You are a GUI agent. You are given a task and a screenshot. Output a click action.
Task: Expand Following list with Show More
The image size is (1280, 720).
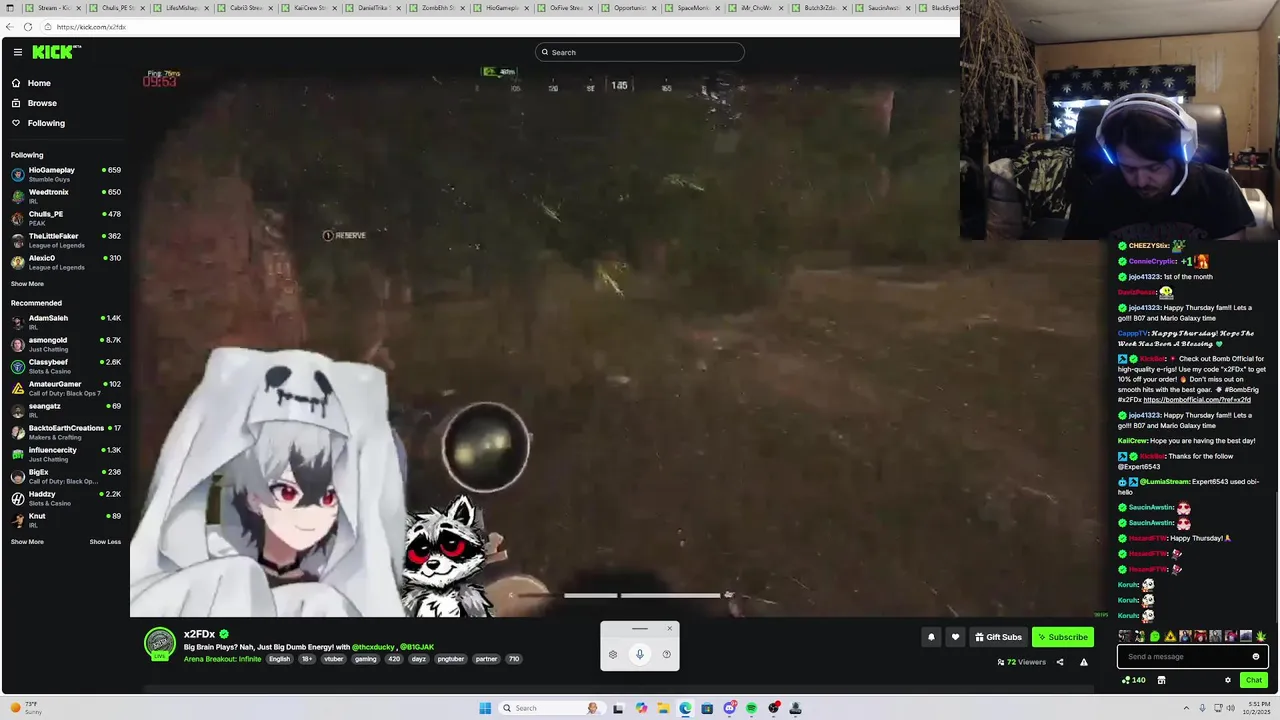coord(27,284)
